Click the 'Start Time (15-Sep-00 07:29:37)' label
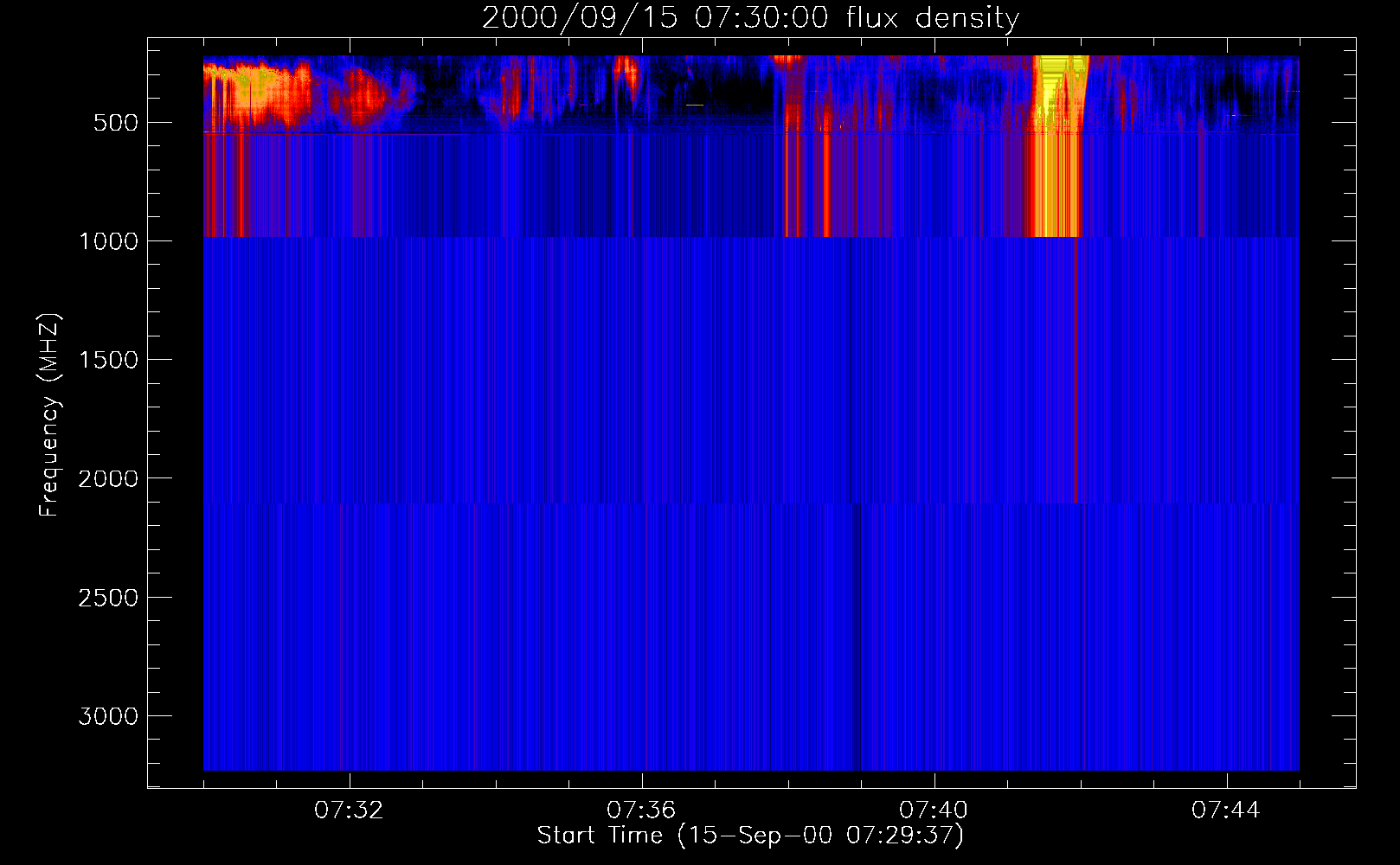This screenshot has height=865, width=1400. point(750,836)
